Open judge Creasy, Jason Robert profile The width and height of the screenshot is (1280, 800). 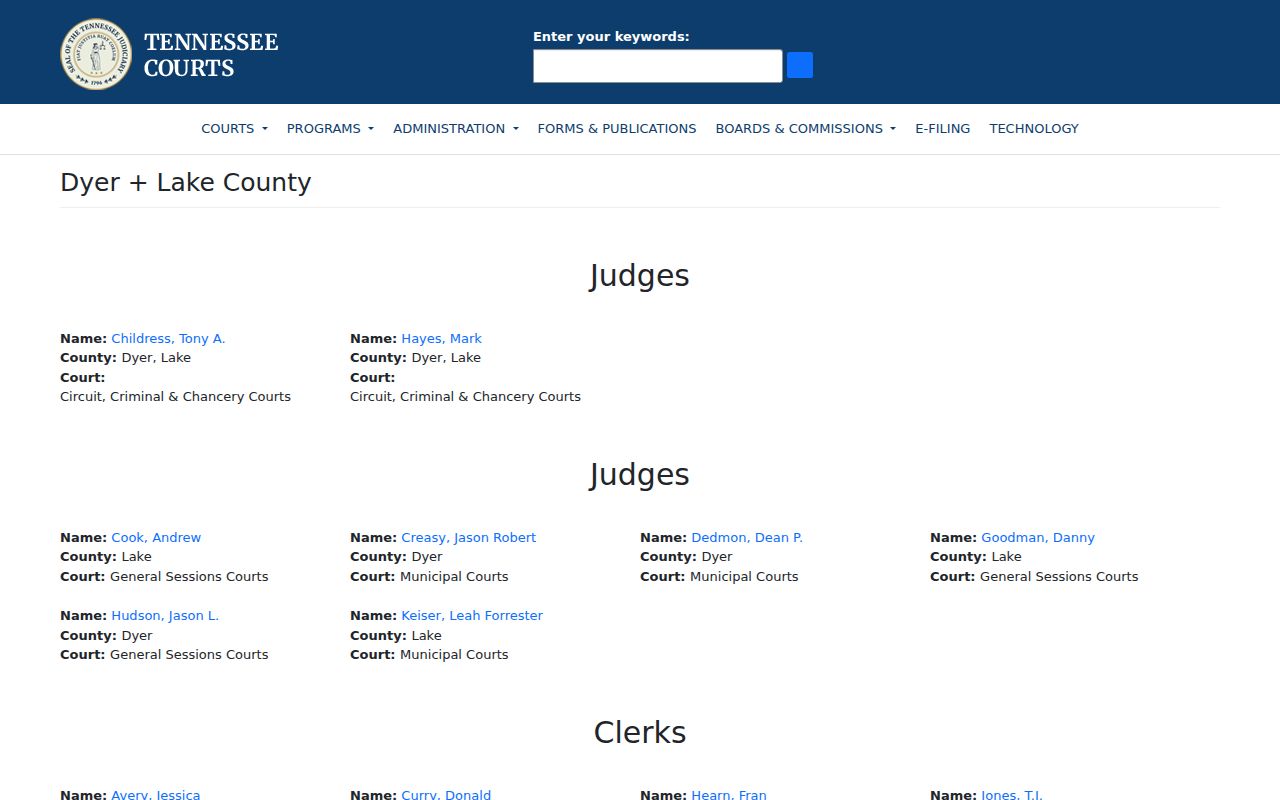[x=468, y=537]
